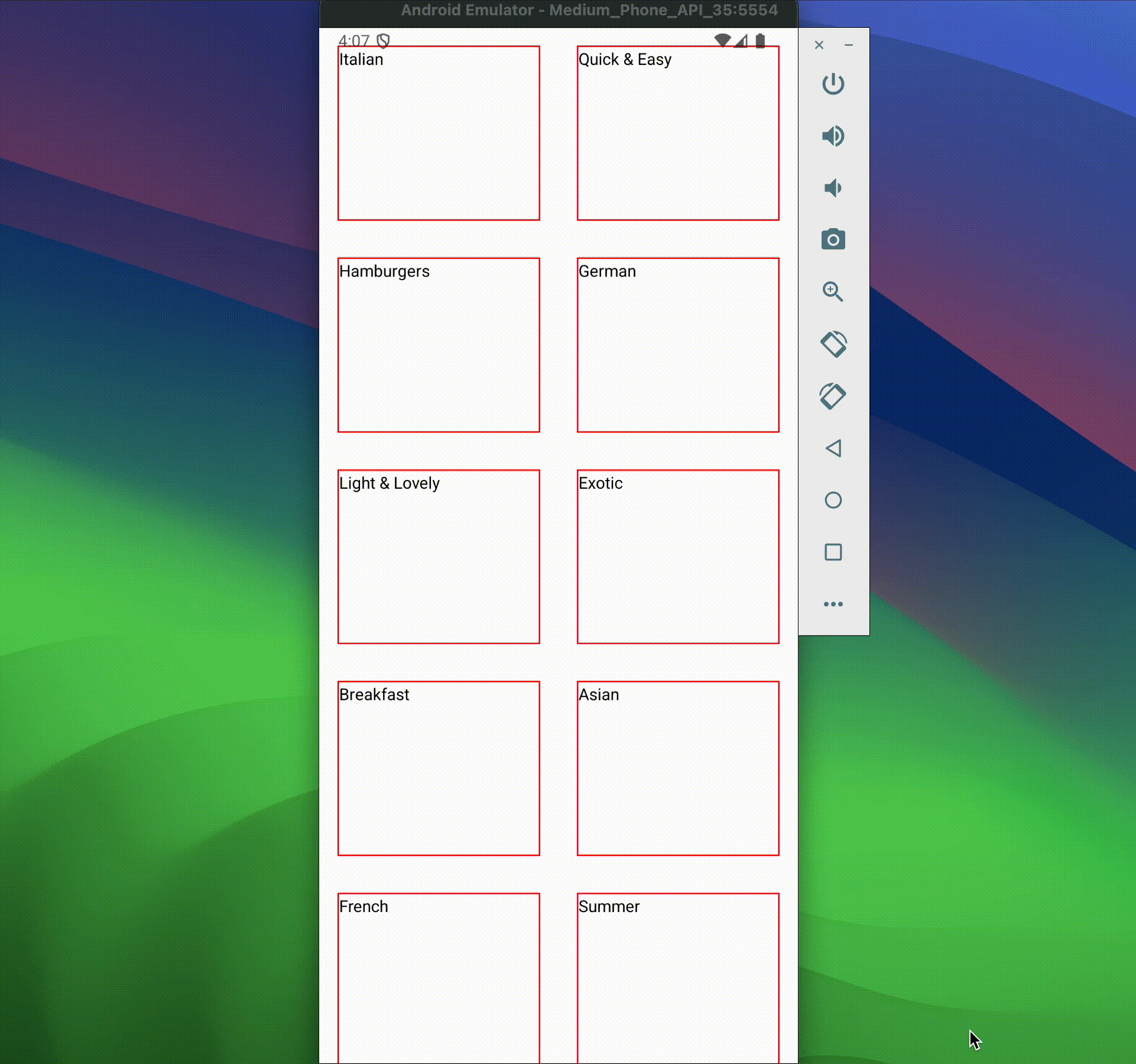Click the volume down icon
1136x1064 pixels.
click(833, 188)
